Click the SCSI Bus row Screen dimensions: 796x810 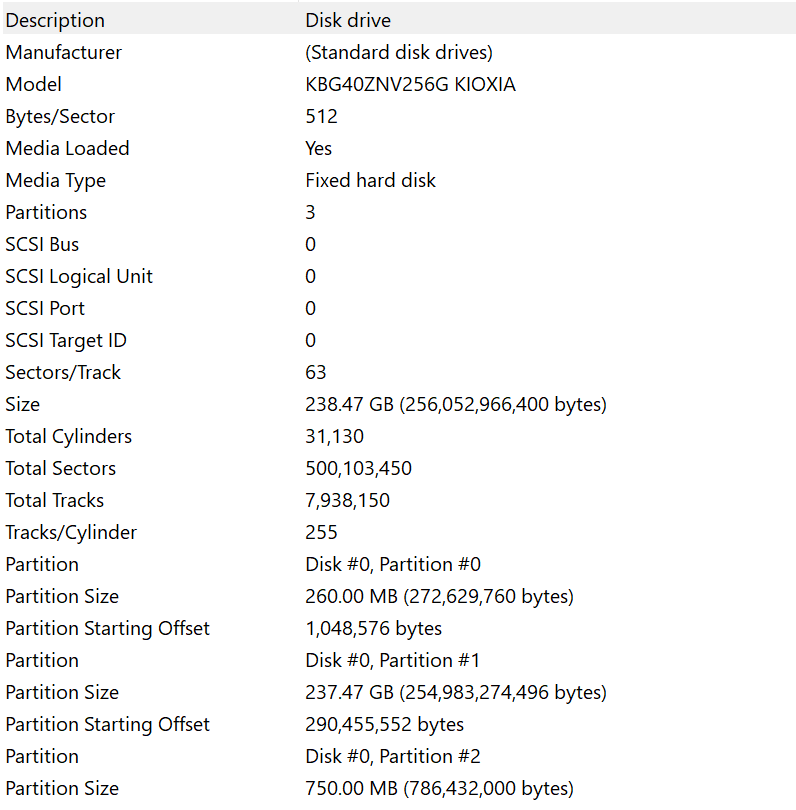pos(42,244)
